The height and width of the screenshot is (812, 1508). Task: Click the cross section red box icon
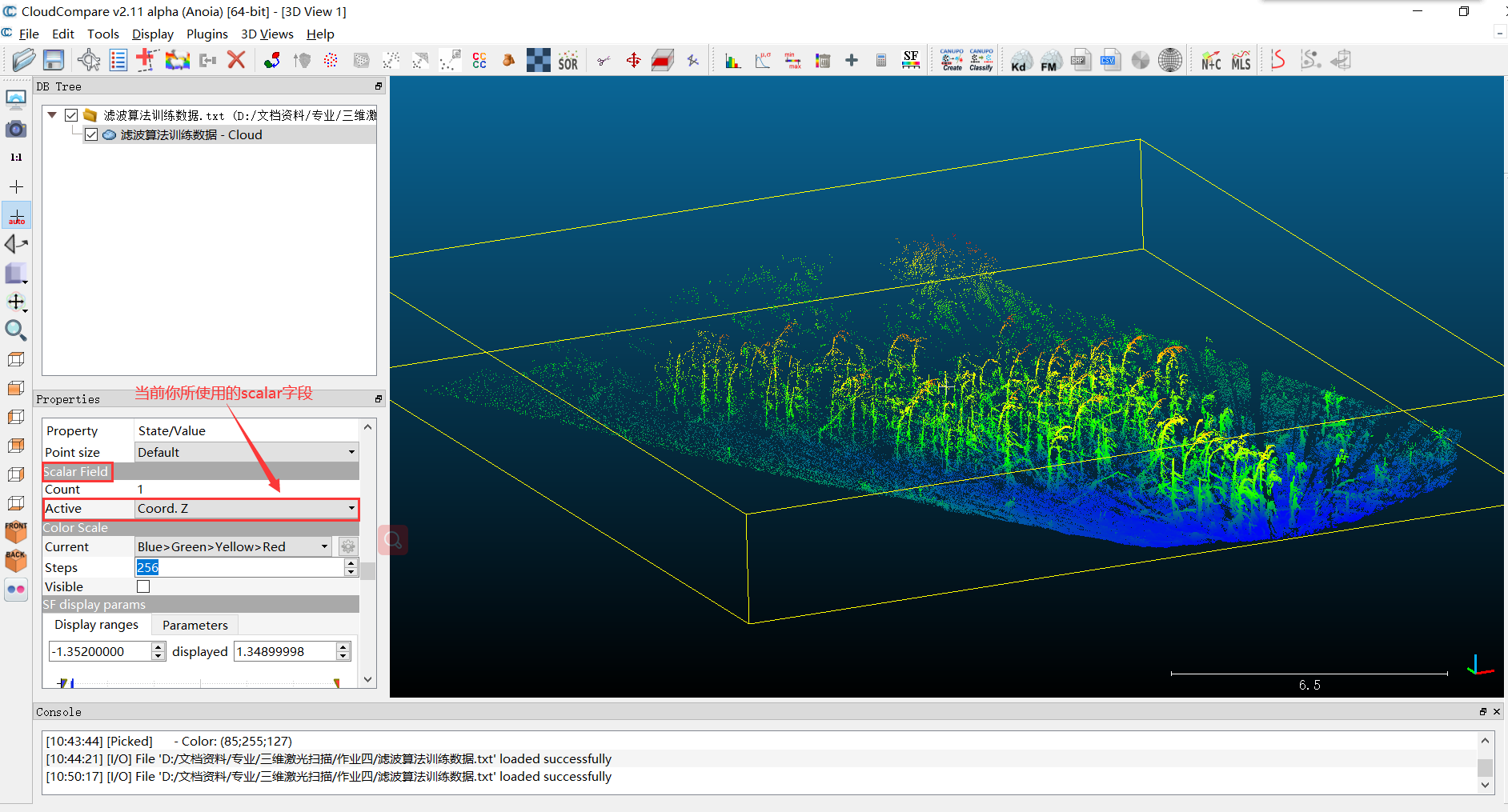(x=663, y=61)
